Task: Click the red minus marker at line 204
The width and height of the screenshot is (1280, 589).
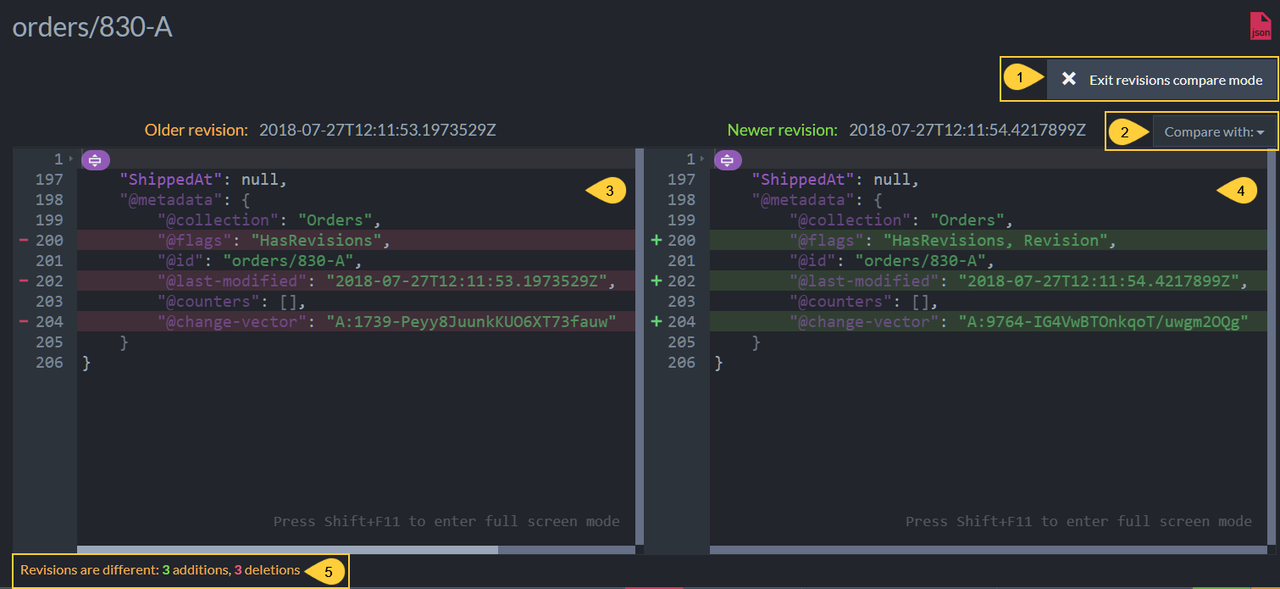Action: 22,321
